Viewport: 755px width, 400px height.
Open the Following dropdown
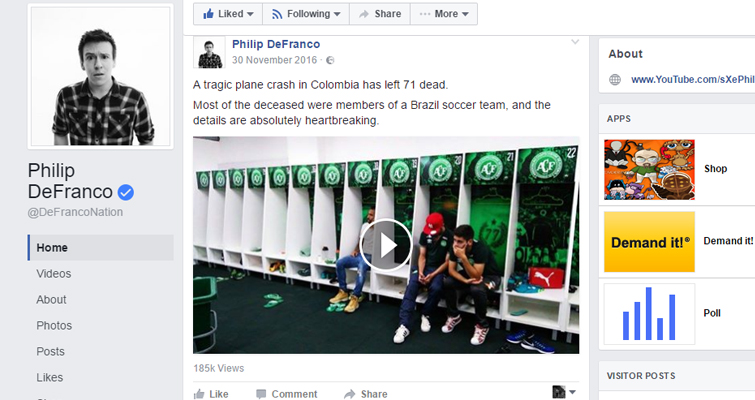306,14
